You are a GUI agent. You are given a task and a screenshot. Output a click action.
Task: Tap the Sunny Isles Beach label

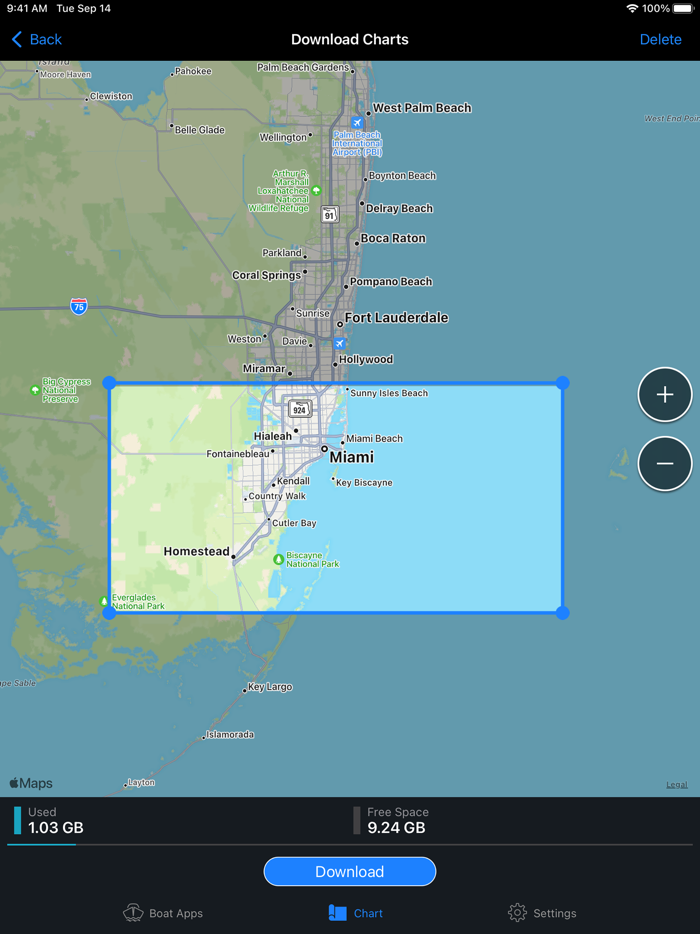pyautogui.click(x=389, y=393)
